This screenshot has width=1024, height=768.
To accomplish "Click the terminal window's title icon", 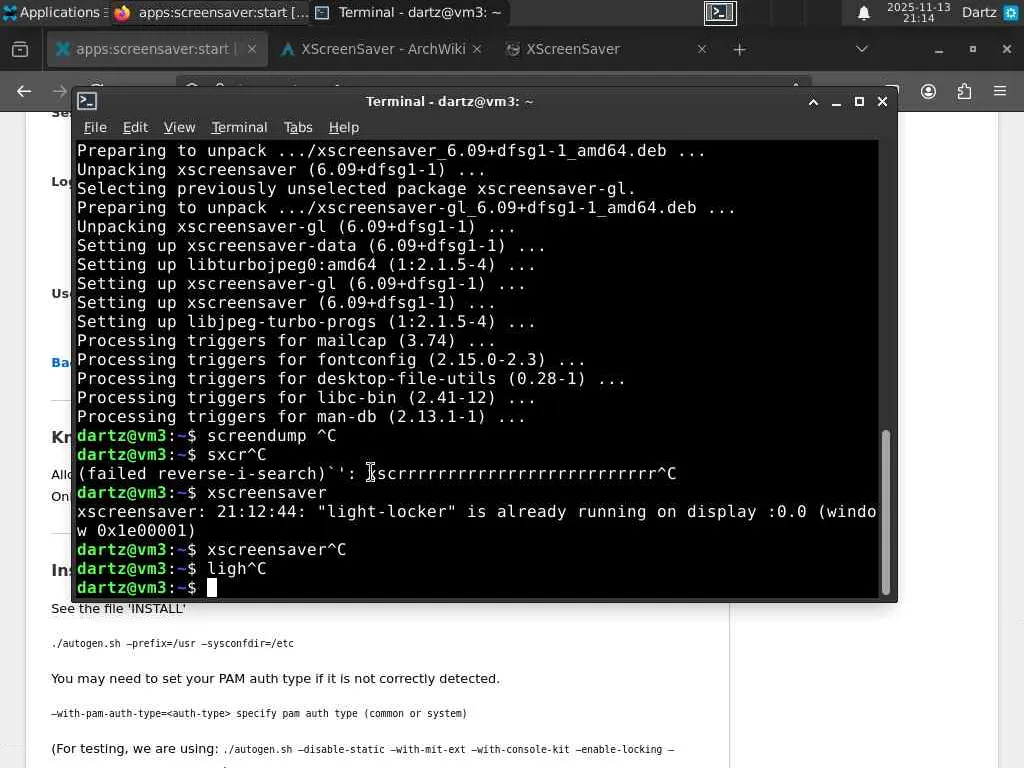I will coord(87,101).
